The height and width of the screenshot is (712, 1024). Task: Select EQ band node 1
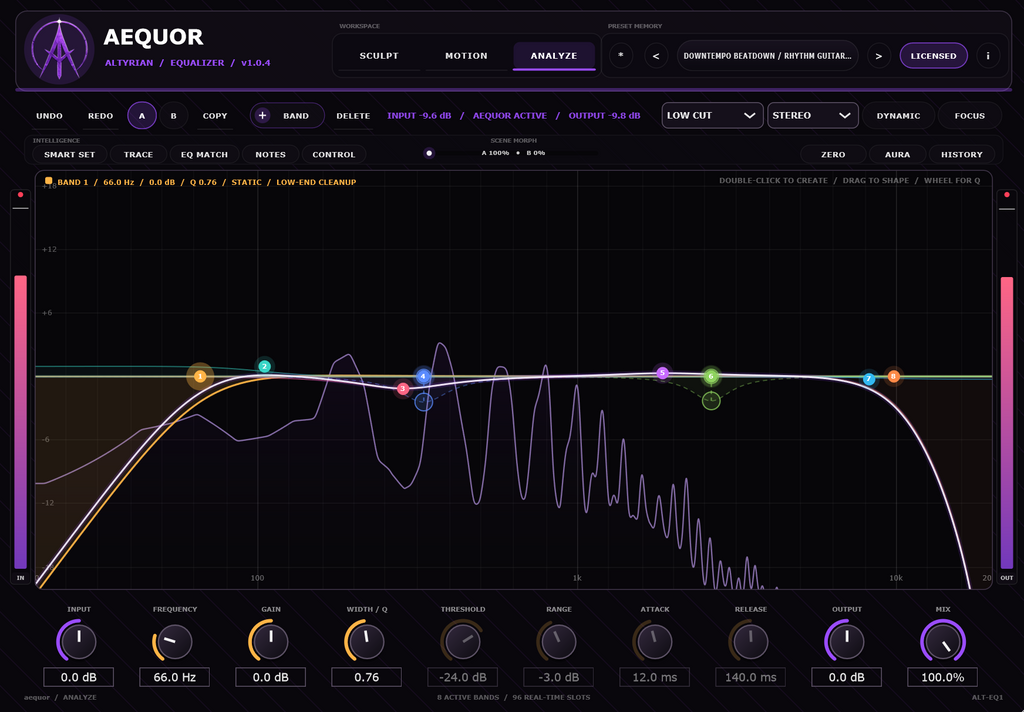[200, 376]
